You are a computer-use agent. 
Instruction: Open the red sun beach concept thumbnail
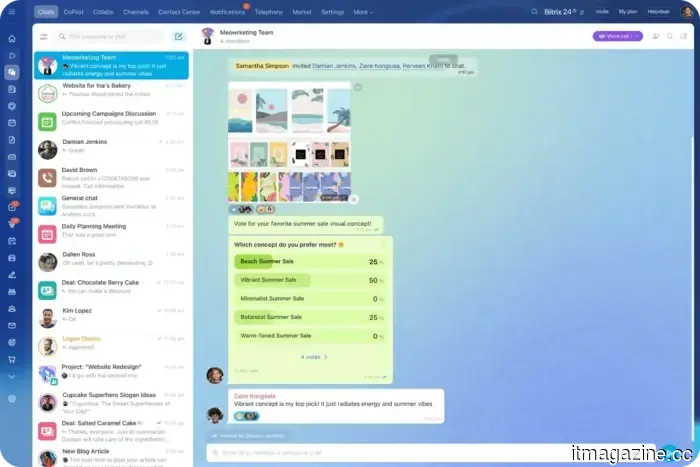(240, 111)
